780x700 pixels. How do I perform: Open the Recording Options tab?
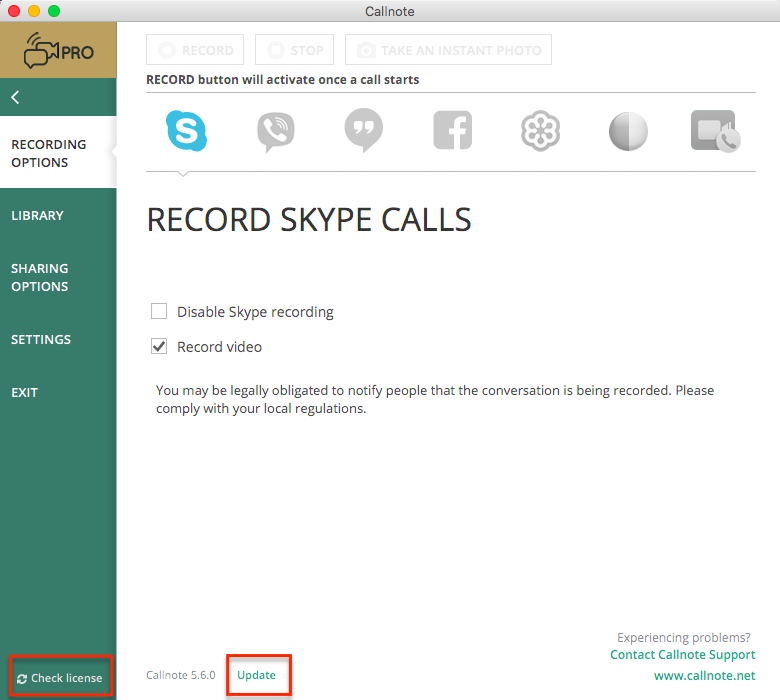pos(58,153)
